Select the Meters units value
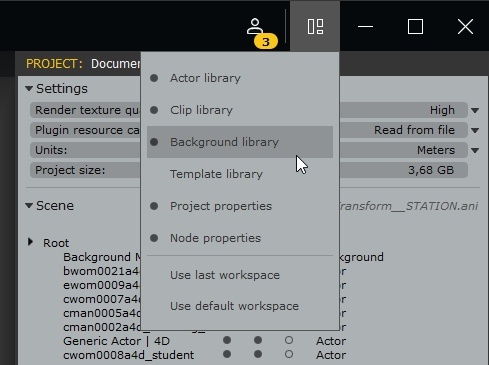The image size is (489, 365). (x=436, y=150)
